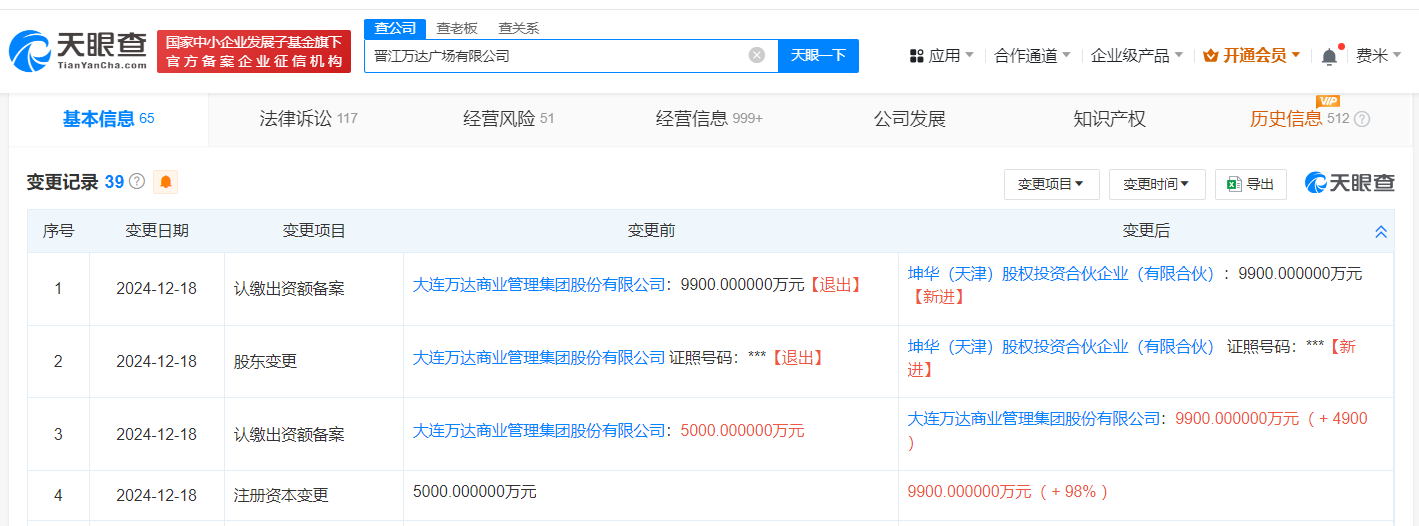
Task: Open the 企业级产品 dropdown menu
Action: pos(1136,55)
